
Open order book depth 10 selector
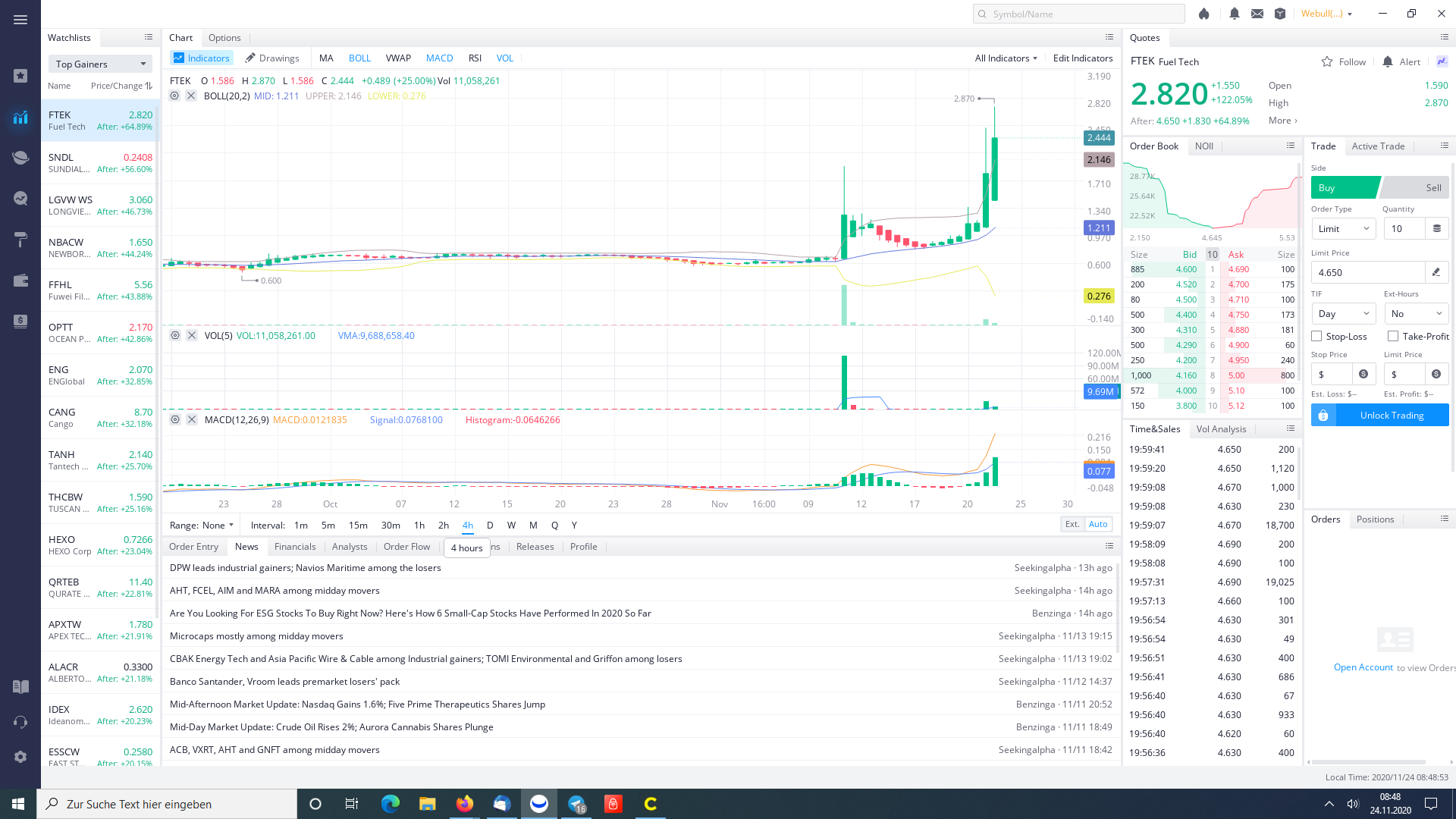1213,255
